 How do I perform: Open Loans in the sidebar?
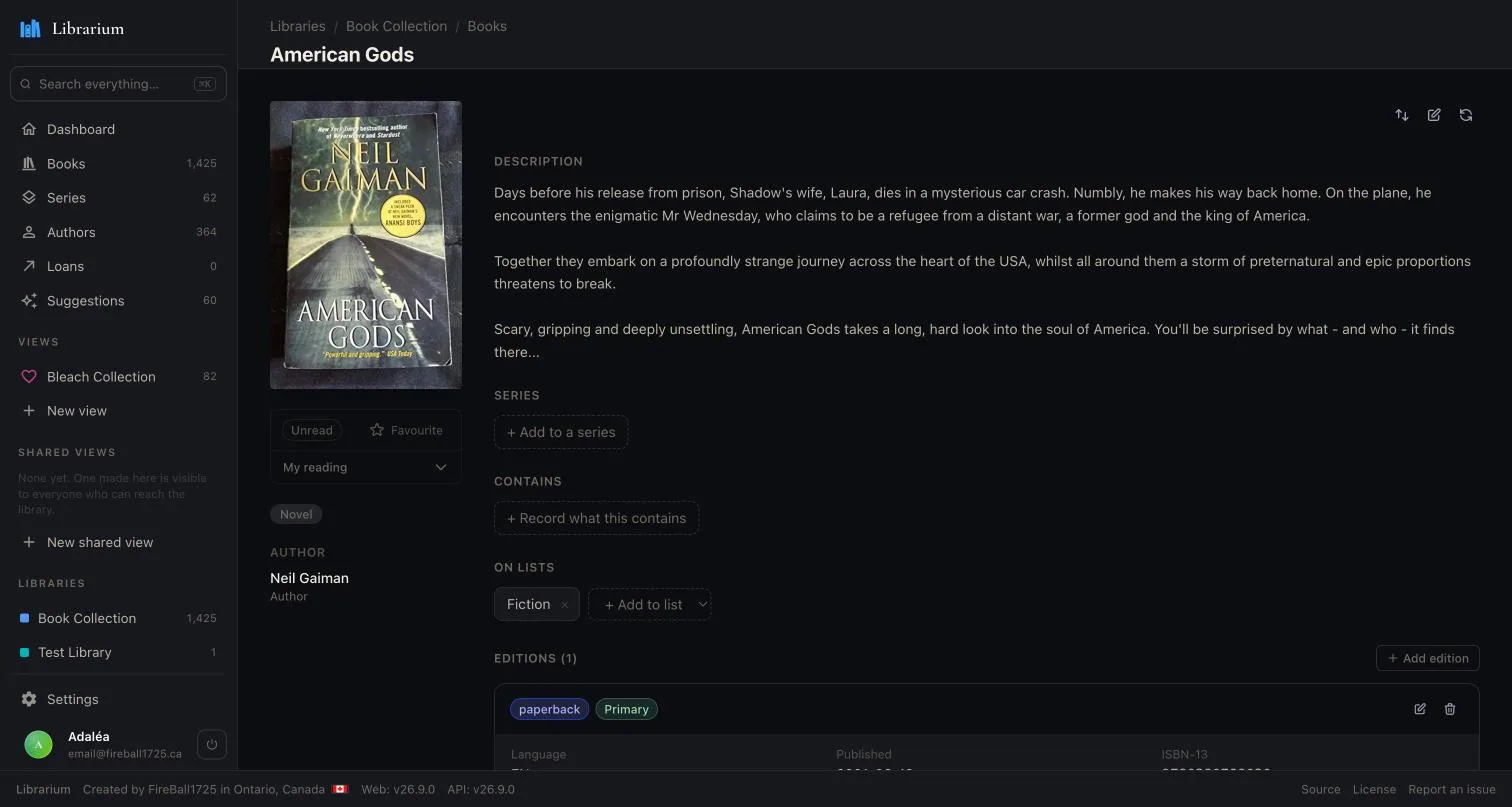click(x=118, y=265)
